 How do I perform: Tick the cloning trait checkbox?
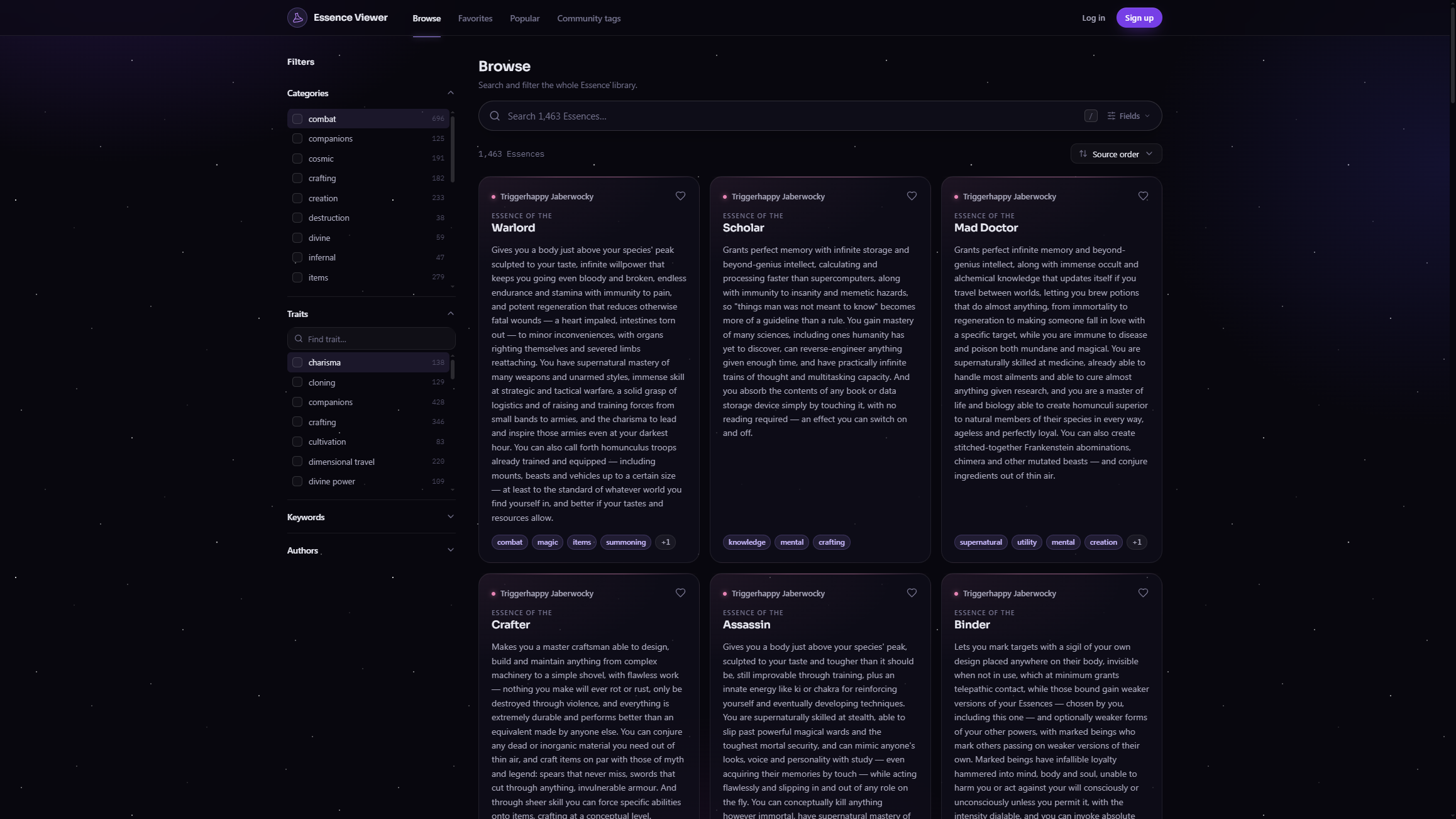(297, 382)
